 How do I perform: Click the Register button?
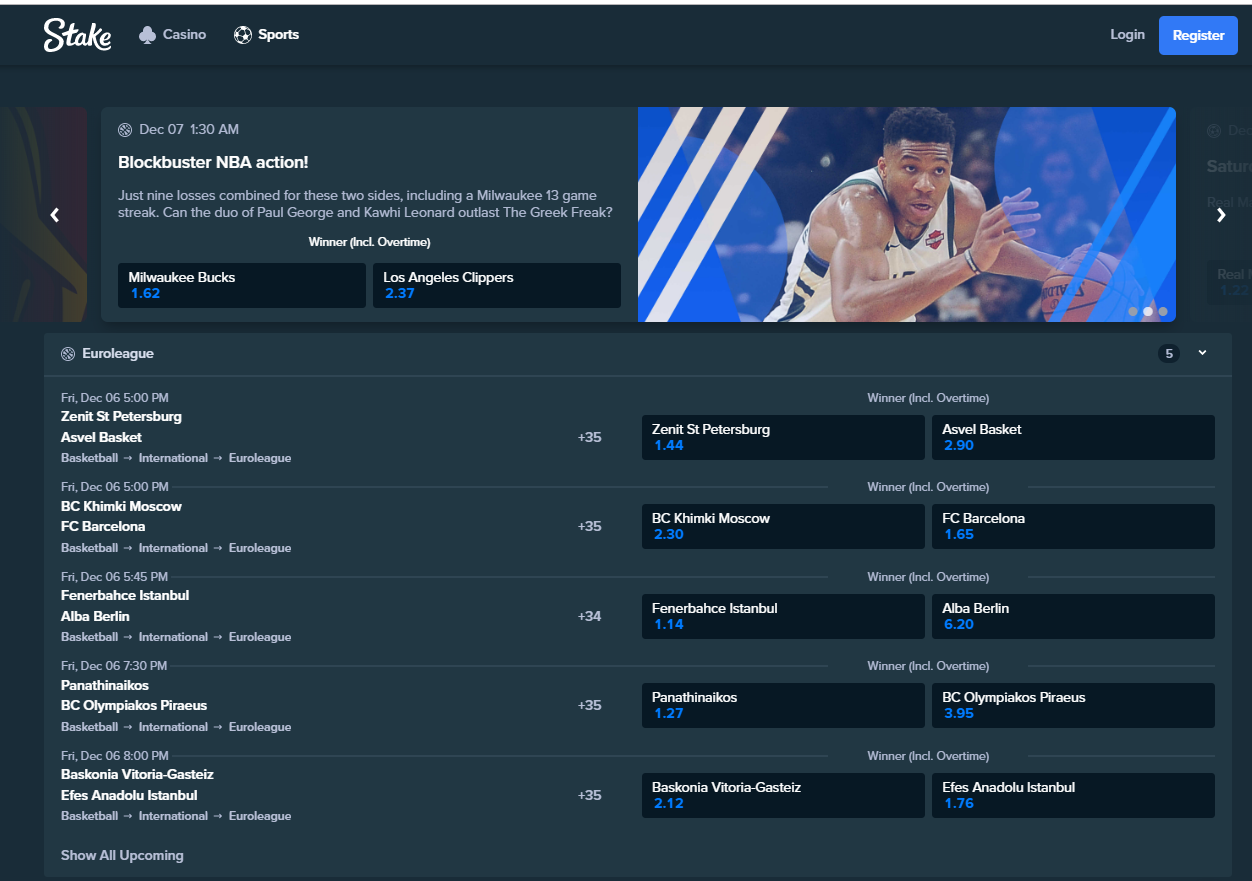coord(1198,35)
